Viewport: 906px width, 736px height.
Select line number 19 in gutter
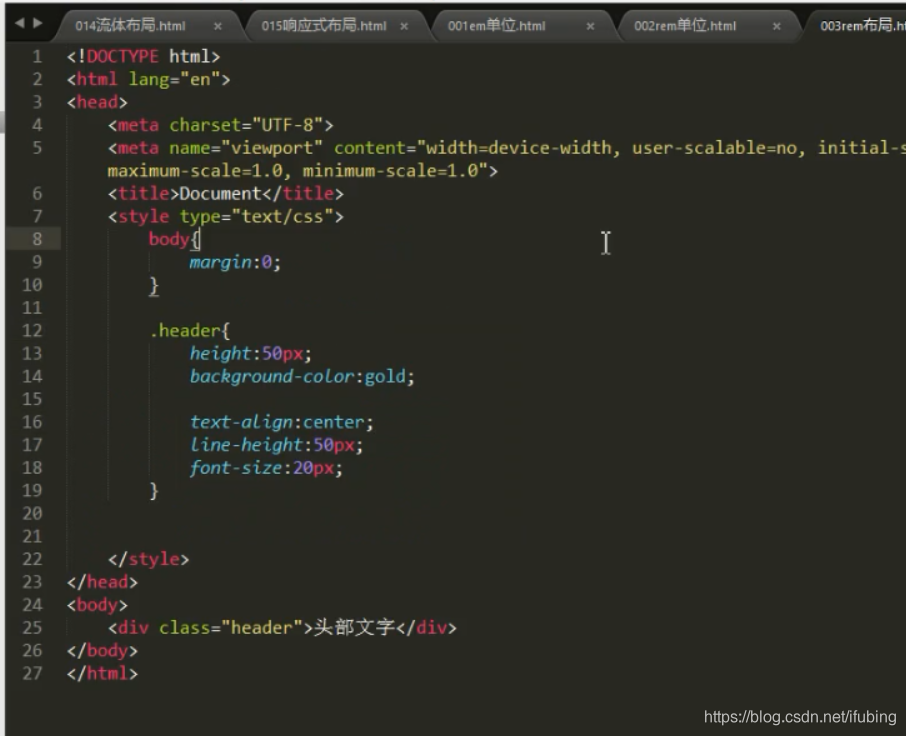click(32, 490)
